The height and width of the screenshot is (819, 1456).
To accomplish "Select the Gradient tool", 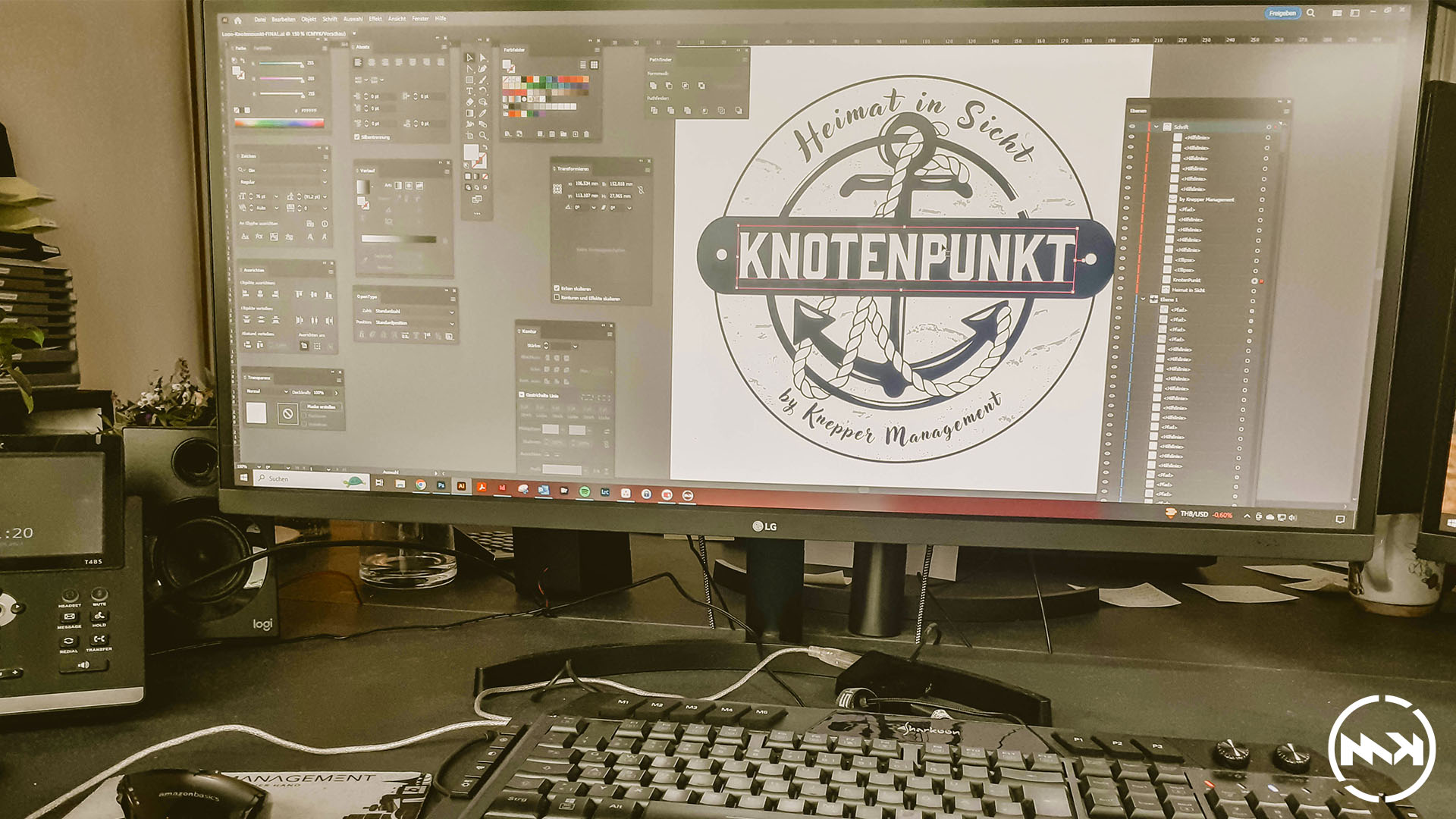I will [469, 113].
